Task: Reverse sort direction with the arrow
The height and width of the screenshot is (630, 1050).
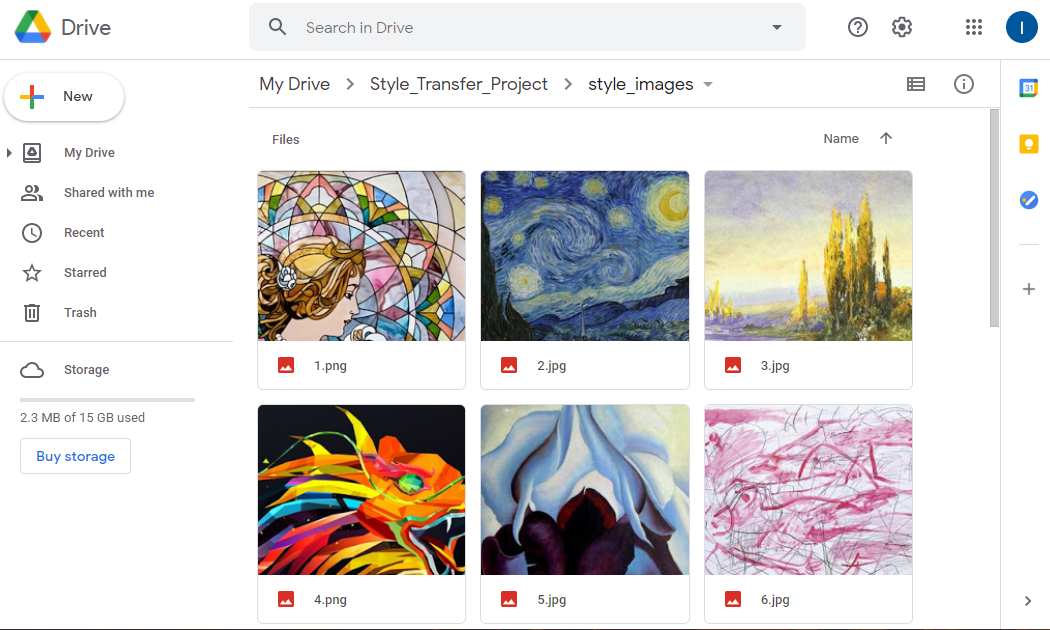Action: tap(886, 138)
